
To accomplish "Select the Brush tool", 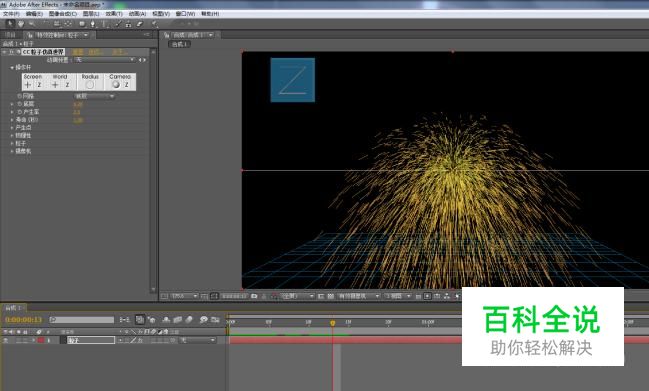I will pyautogui.click(x=118, y=24).
